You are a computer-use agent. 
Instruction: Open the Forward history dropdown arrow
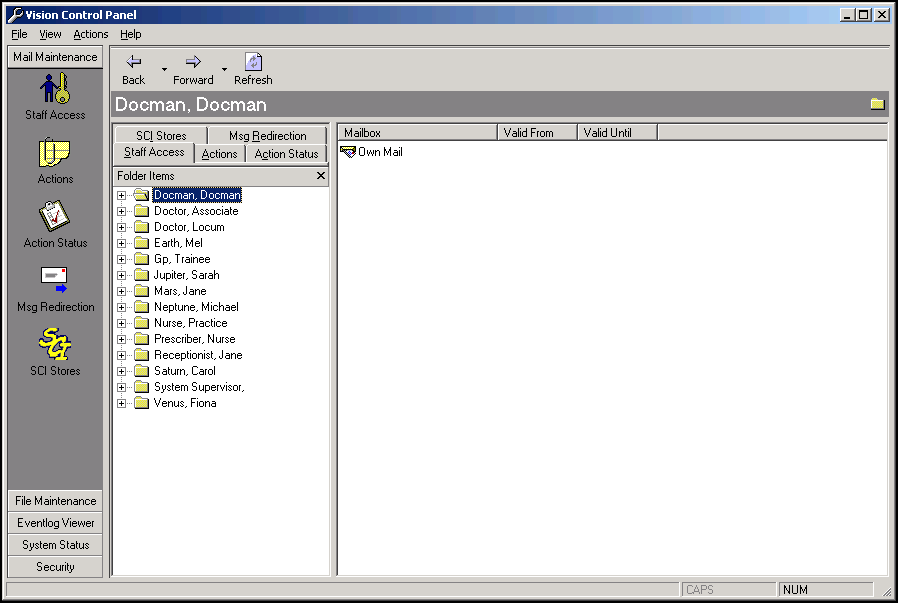(x=224, y=70)
